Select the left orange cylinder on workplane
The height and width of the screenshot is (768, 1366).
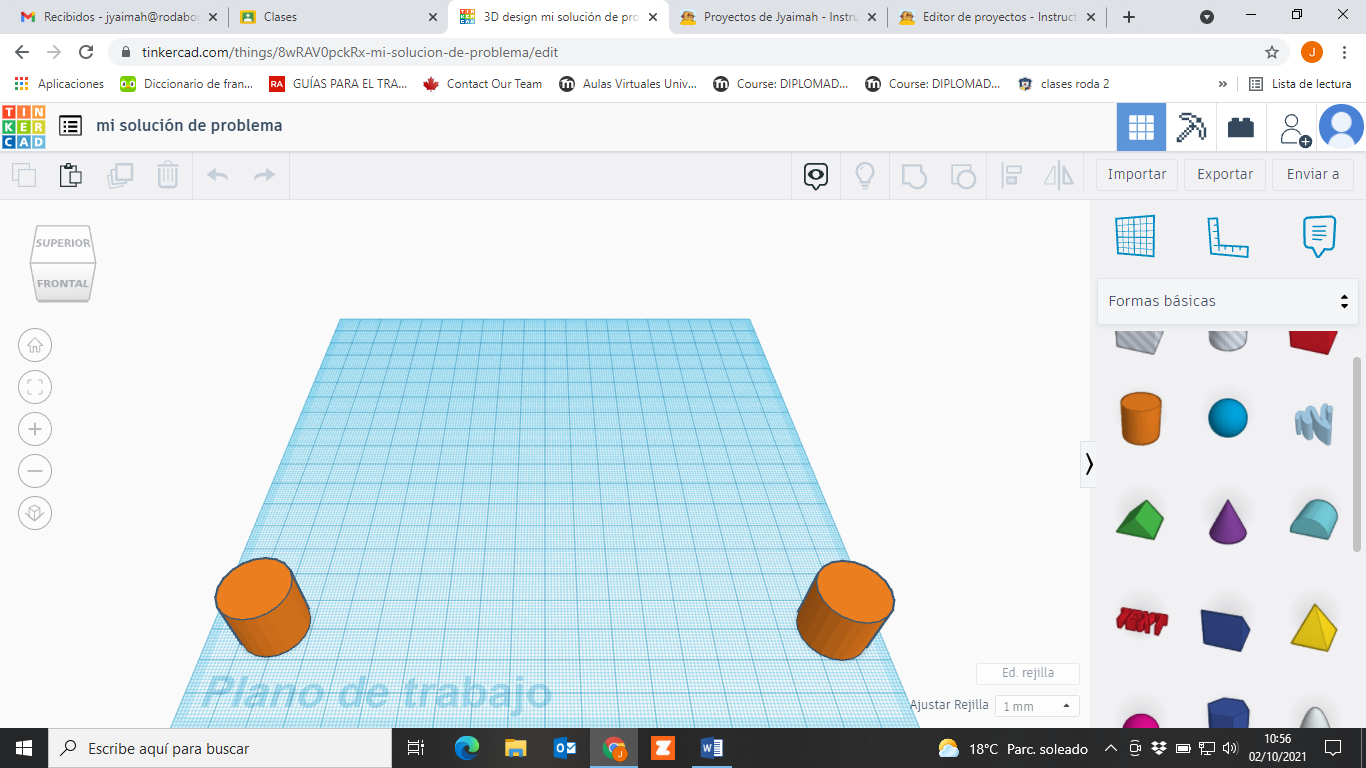(262, 607)
